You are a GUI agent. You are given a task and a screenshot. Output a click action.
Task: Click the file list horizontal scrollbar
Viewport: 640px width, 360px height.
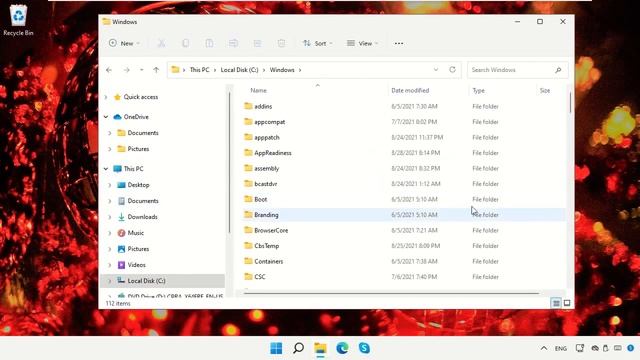click(x=391, y=293)
